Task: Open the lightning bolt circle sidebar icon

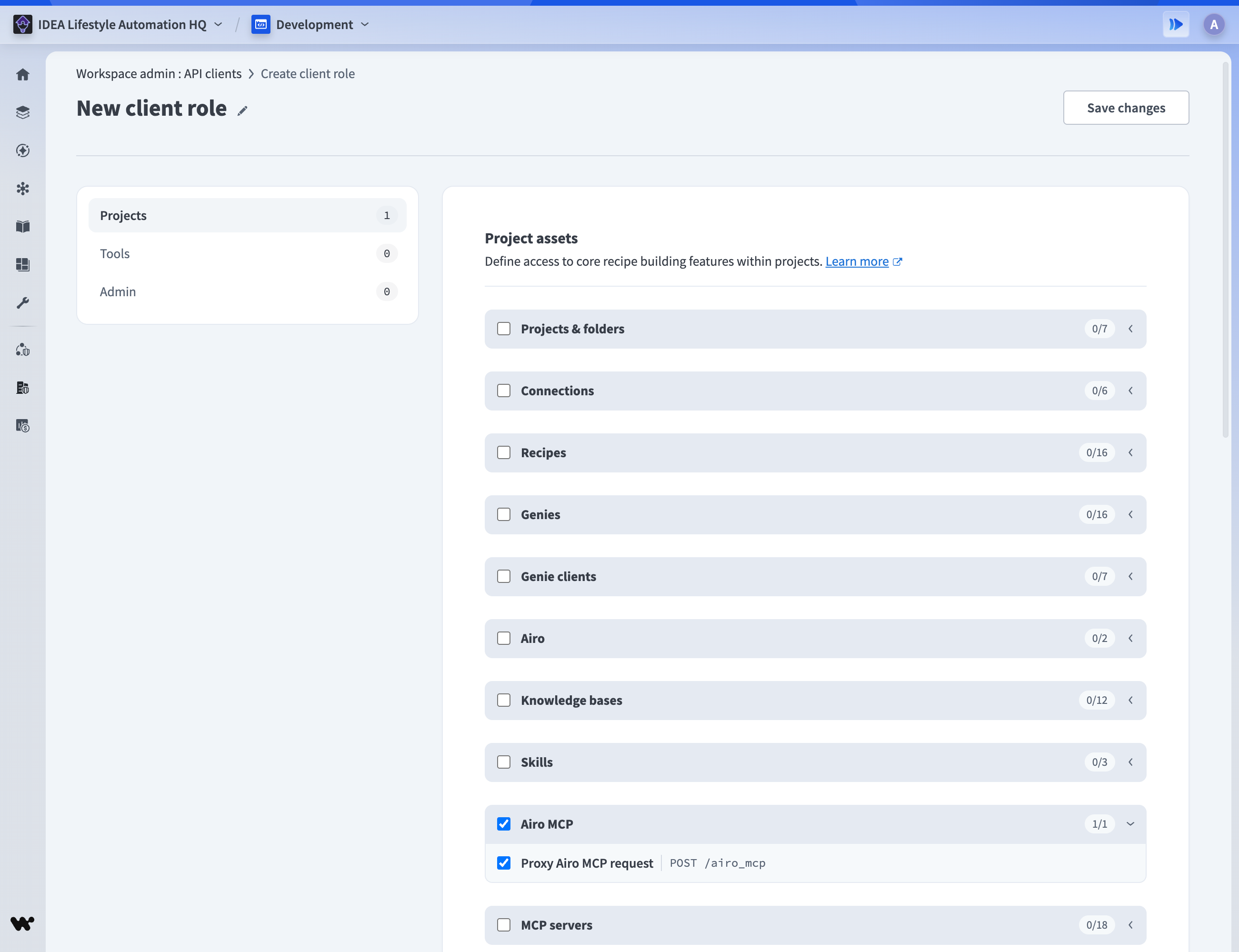Action: pos(23,150)
